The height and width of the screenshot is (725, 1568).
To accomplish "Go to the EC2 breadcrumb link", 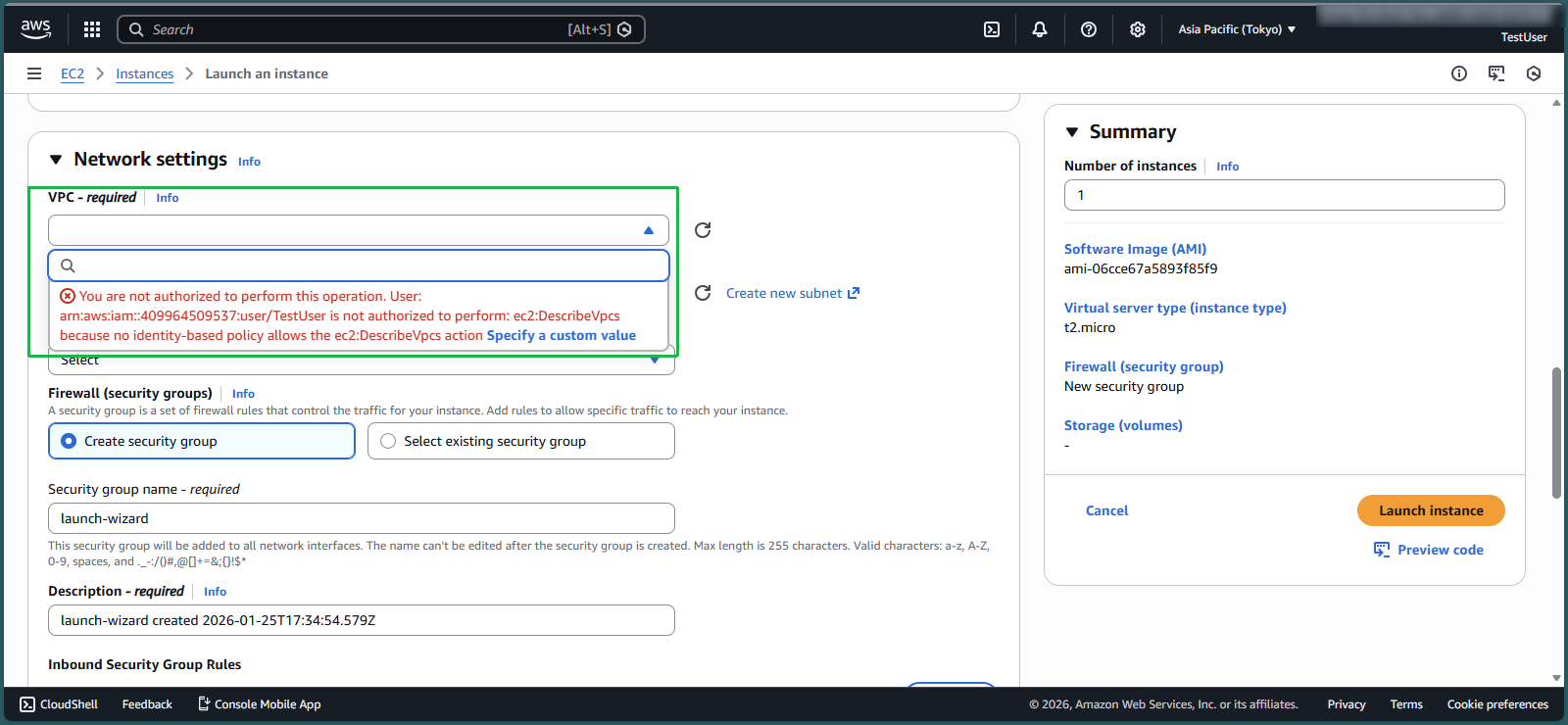I will click(x=73, y=73).
